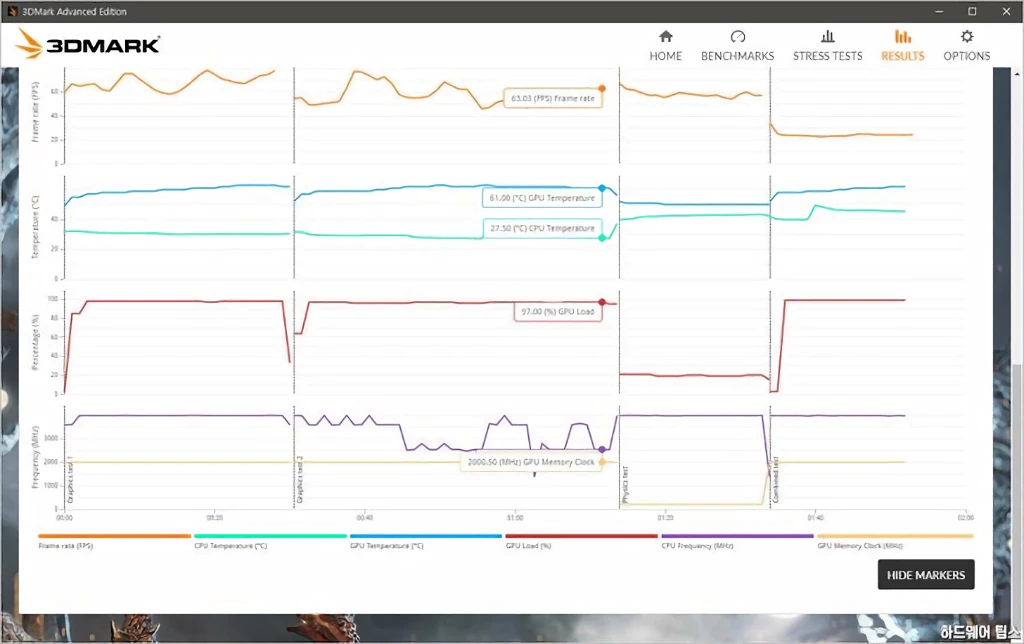Image resolution: width=1024 pixels, height=644 pixels.
Task: Maximize the 3DMark window
Action: (972, 11)
